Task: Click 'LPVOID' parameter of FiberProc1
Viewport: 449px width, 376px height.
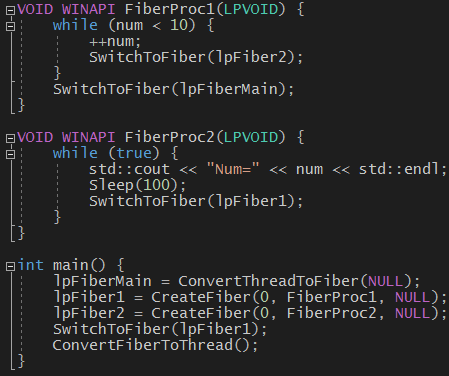Action: click(251, 9)
